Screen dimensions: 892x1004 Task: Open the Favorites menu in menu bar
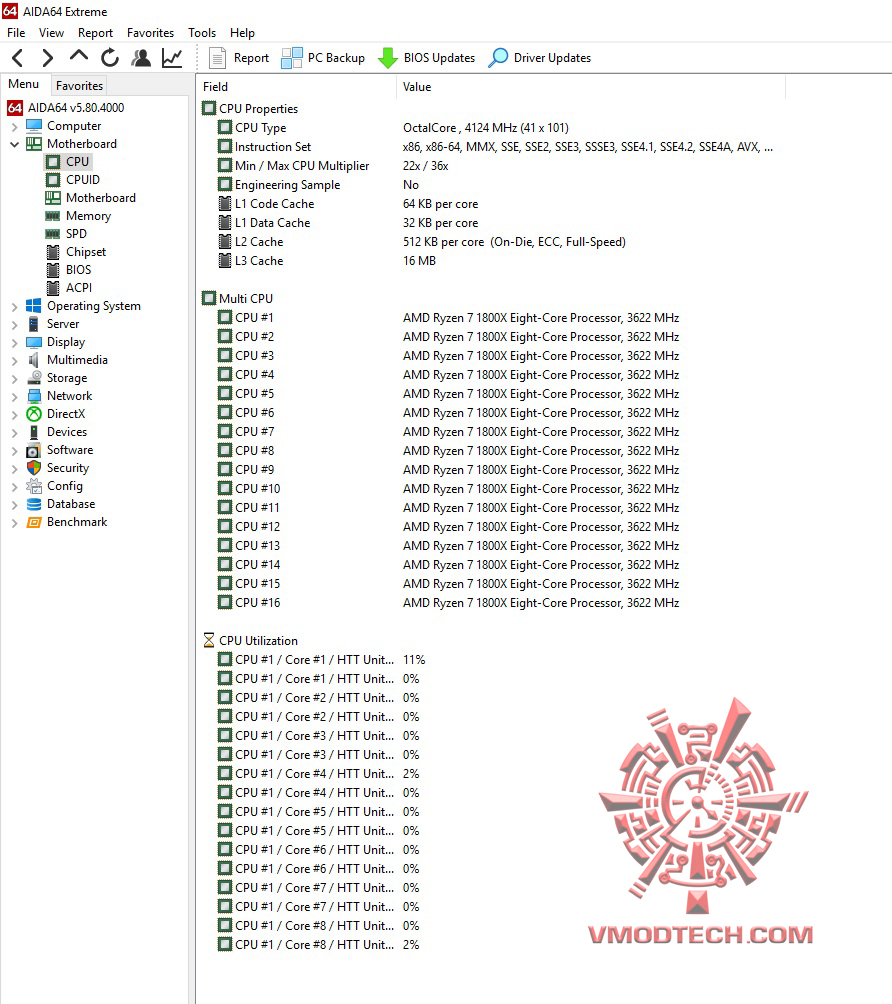click(150, 33)
